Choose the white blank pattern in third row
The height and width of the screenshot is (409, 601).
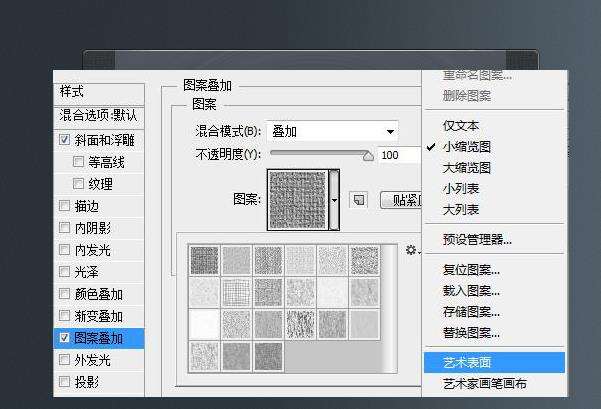[x=204, y=324]
